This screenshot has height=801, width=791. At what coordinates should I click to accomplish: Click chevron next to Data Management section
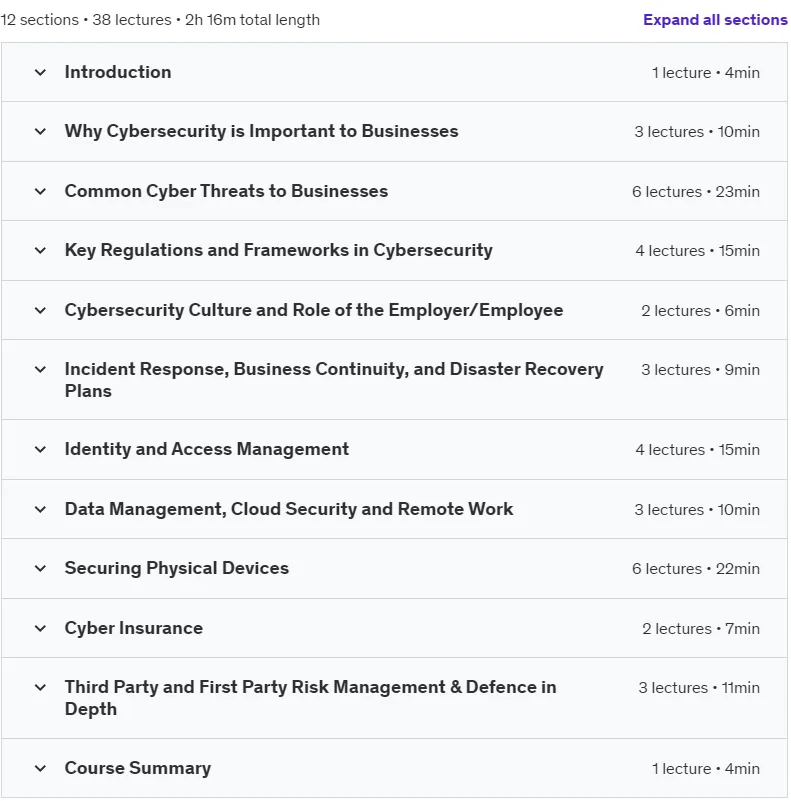[x=40, y=509]
